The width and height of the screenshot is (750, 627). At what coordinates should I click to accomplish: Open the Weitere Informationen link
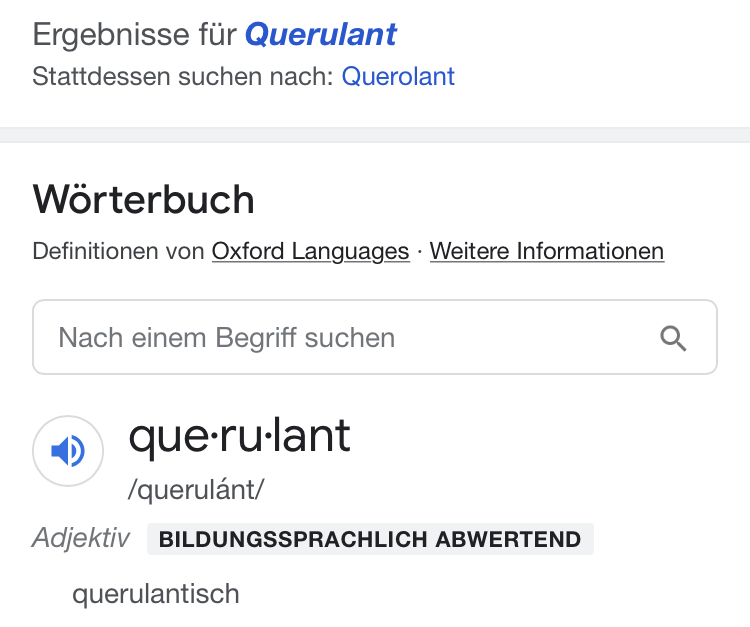coord(546,251)
